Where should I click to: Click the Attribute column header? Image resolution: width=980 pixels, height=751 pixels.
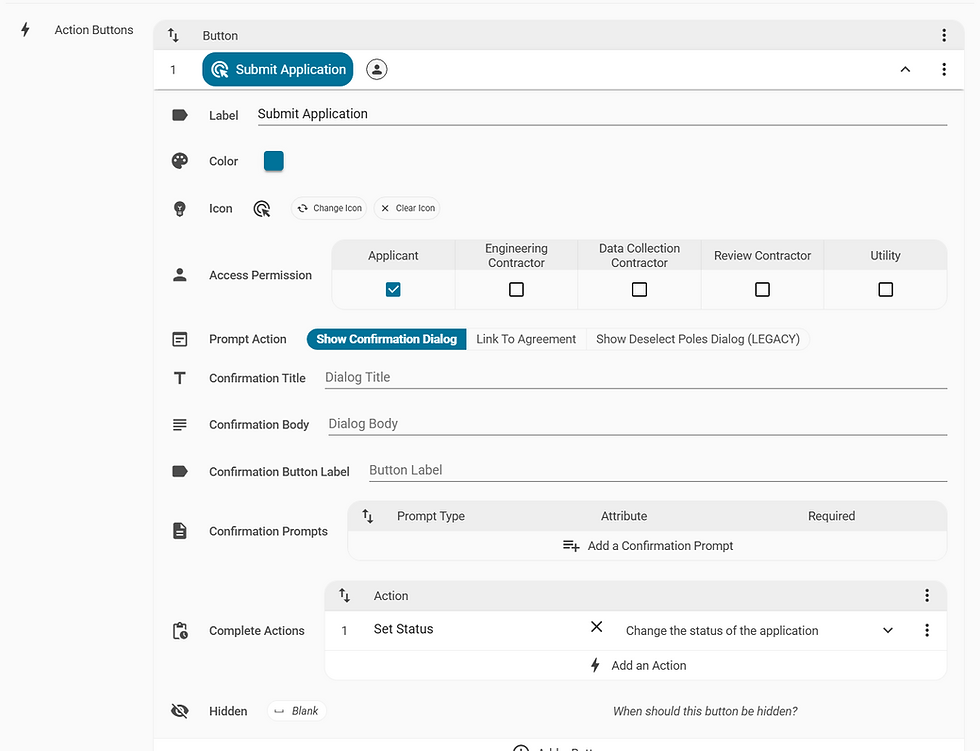tap(624, 516)
